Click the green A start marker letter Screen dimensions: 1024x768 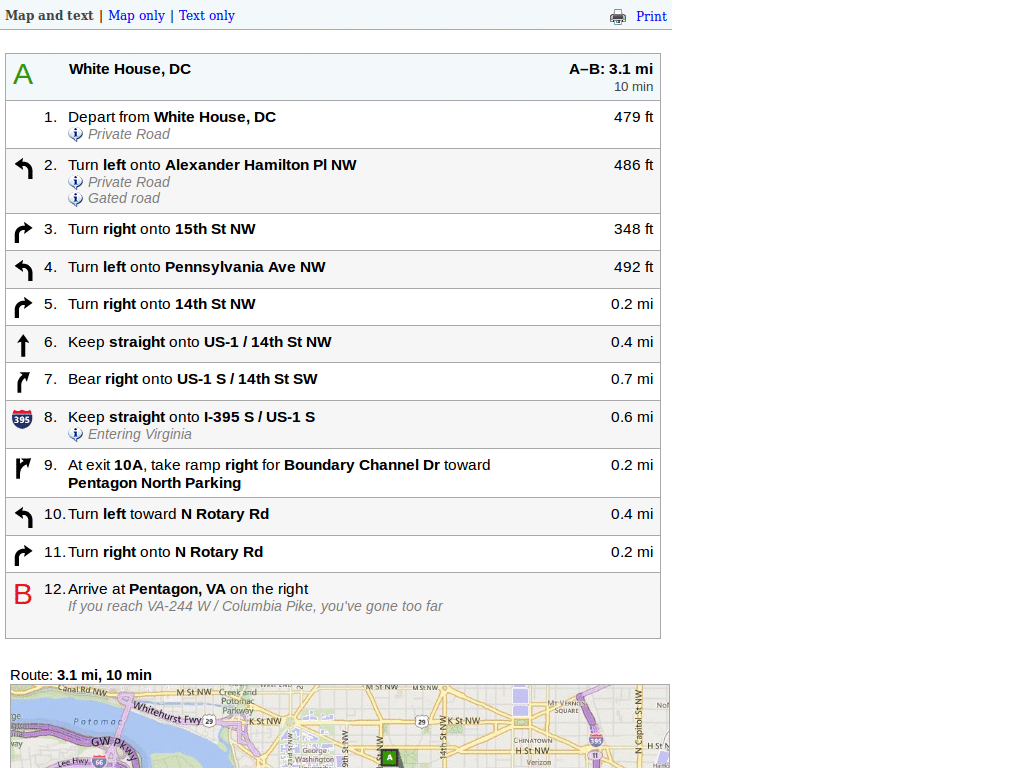pos(23,74)
